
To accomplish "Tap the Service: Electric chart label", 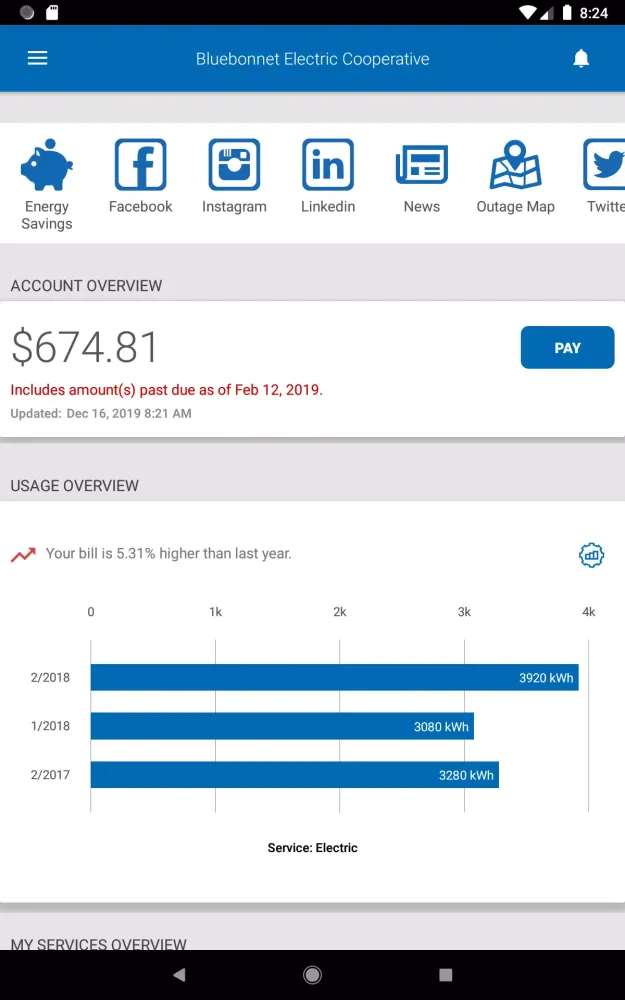I will point(312,848).
